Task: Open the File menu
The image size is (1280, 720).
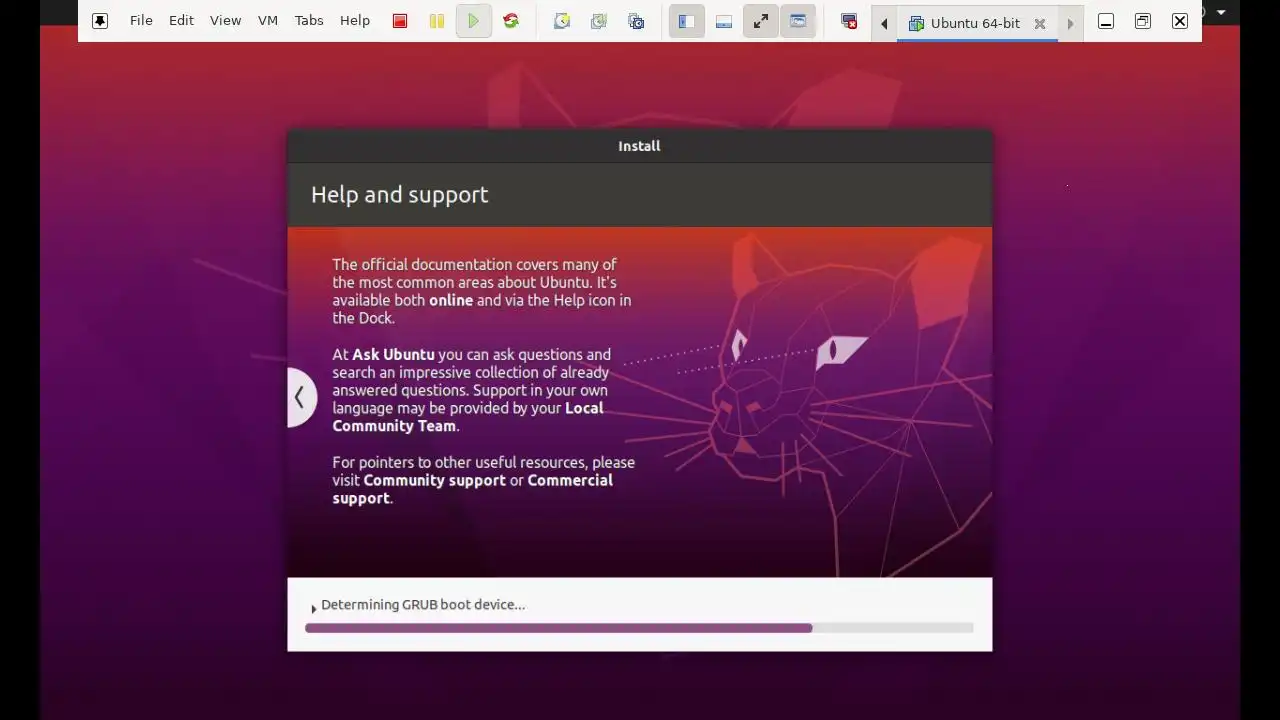Action: point(141,21)
